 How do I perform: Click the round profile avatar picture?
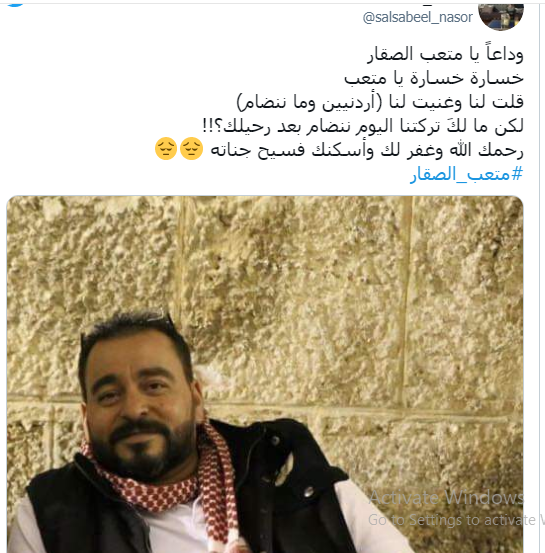point(501,17)
